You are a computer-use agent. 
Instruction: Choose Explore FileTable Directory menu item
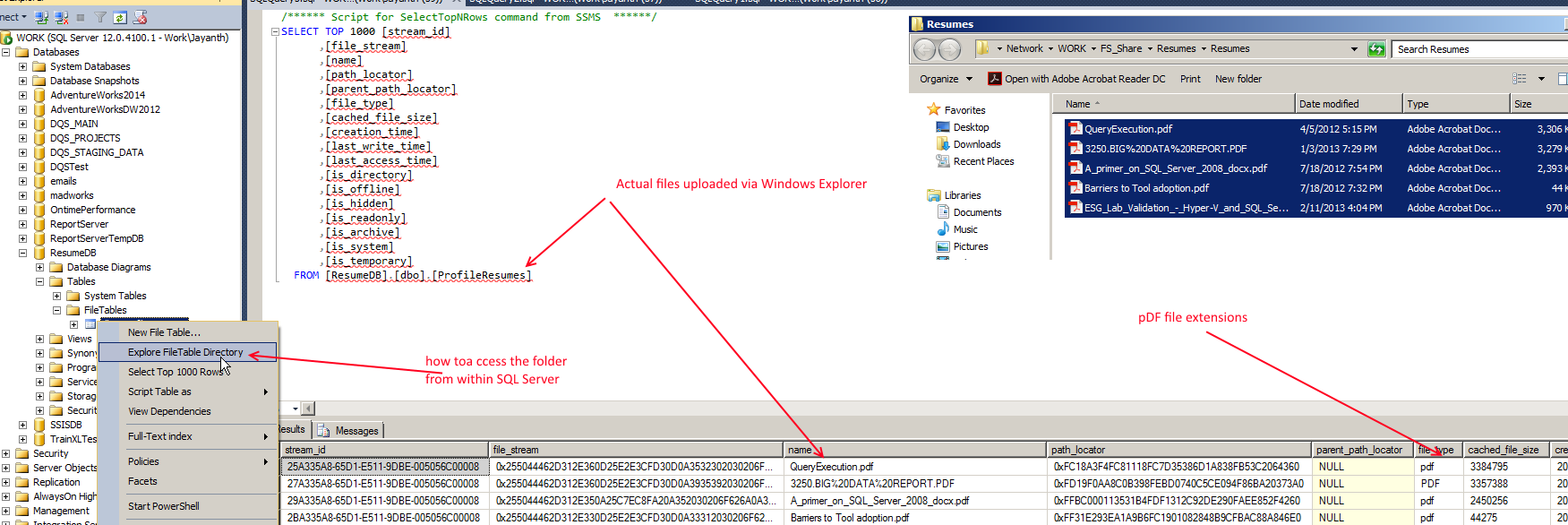tap(188, 352)
